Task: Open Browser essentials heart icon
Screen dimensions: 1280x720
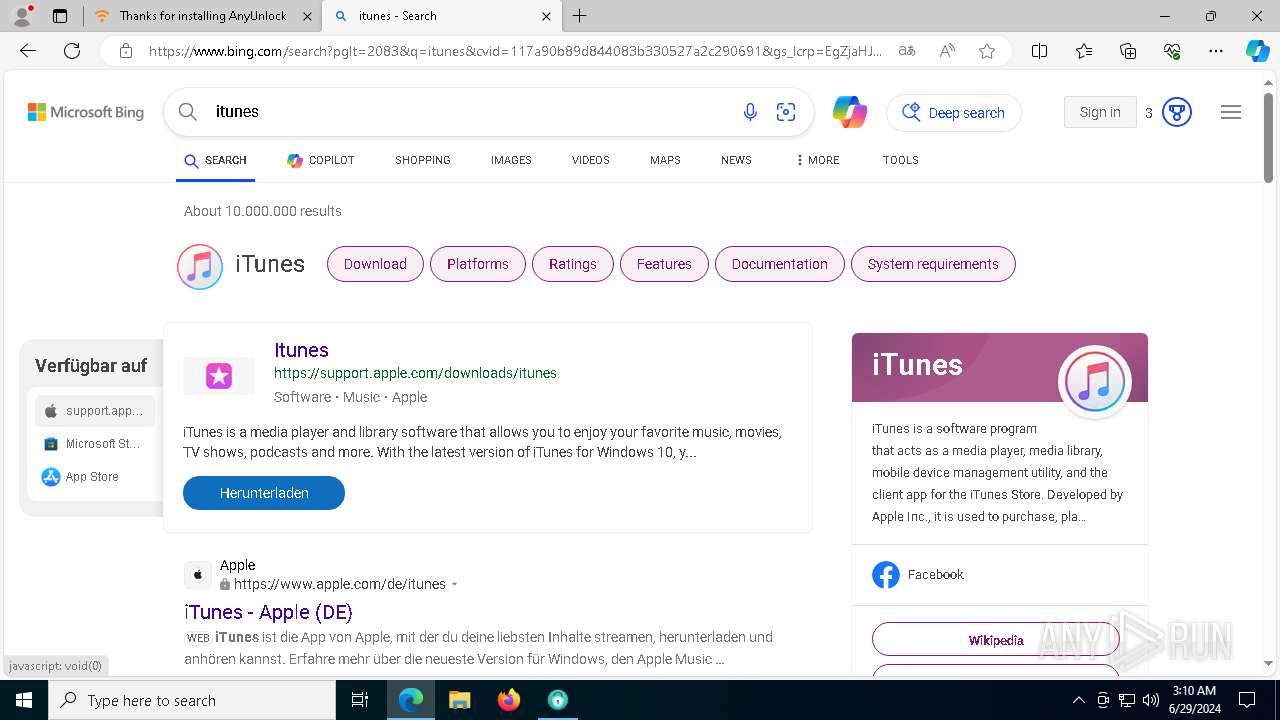Action: coord(1172,51)
